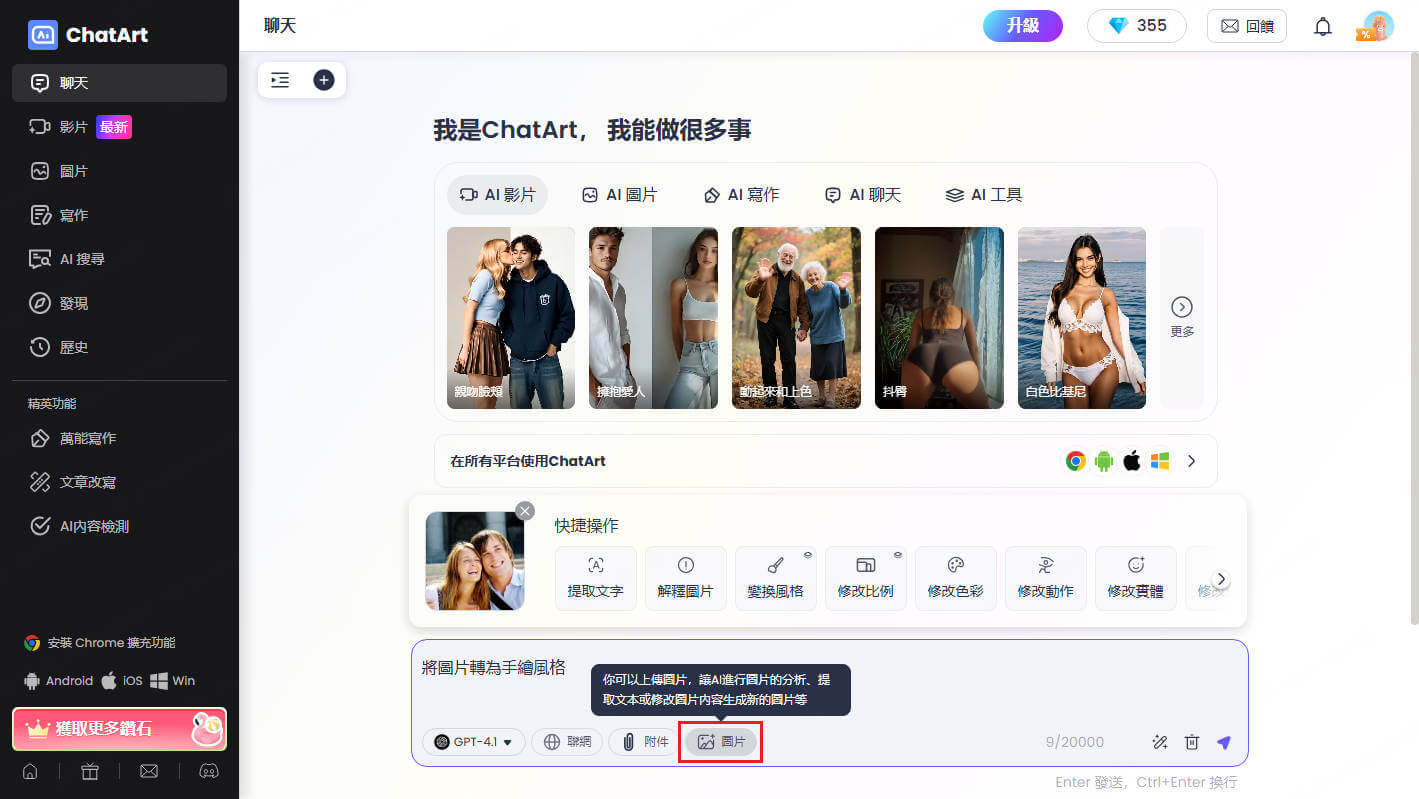
Task: Switch to the AI 寫作 tab
Action: [741, 195]
